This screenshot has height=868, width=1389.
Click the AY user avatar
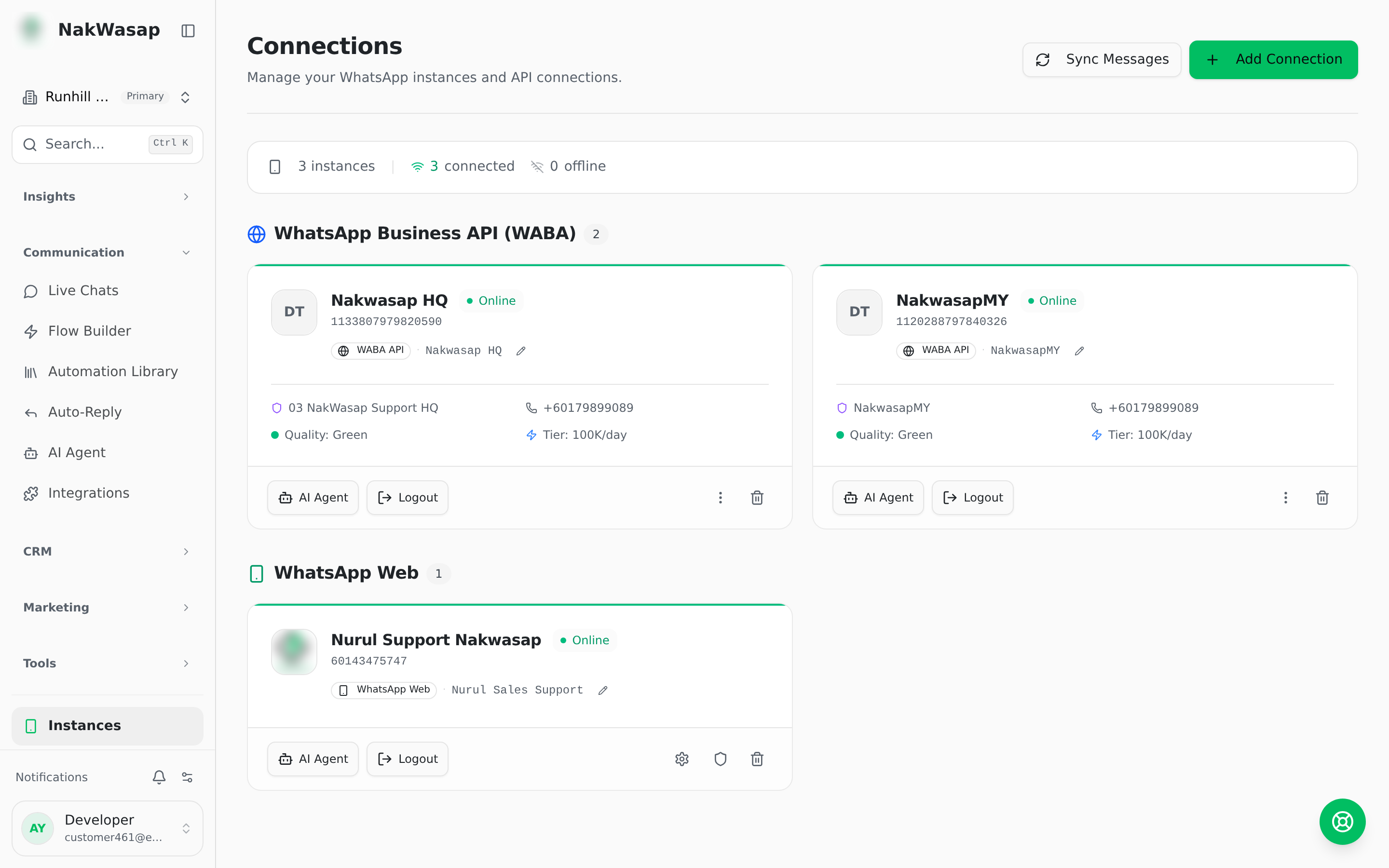(x=37, y=828)
